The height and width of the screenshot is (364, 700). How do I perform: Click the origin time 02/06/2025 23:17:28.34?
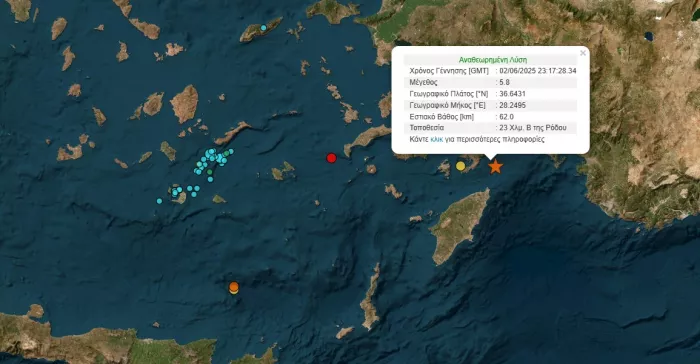538,71
